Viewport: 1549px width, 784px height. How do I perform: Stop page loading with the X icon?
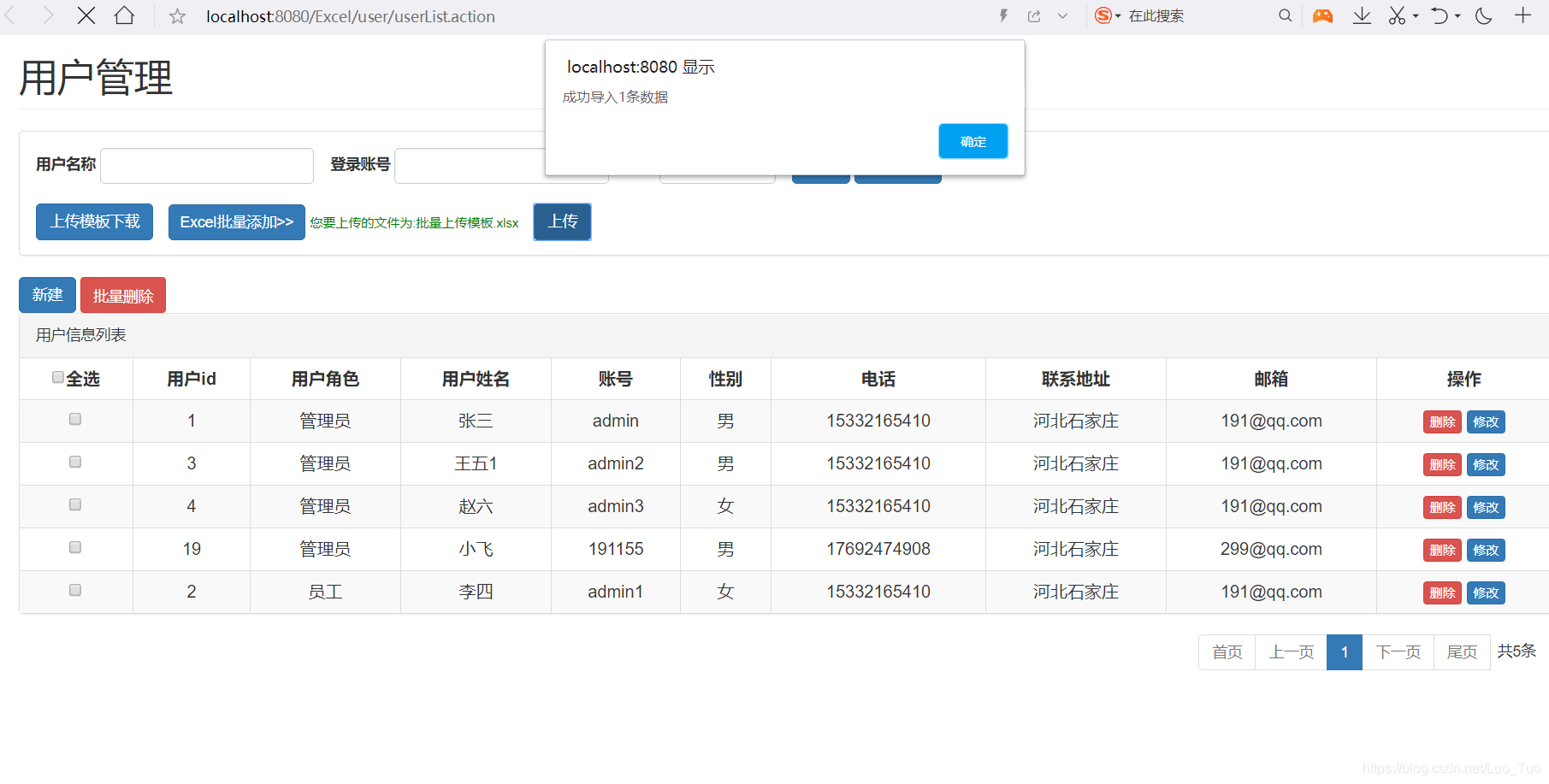[x=86, y=15]
